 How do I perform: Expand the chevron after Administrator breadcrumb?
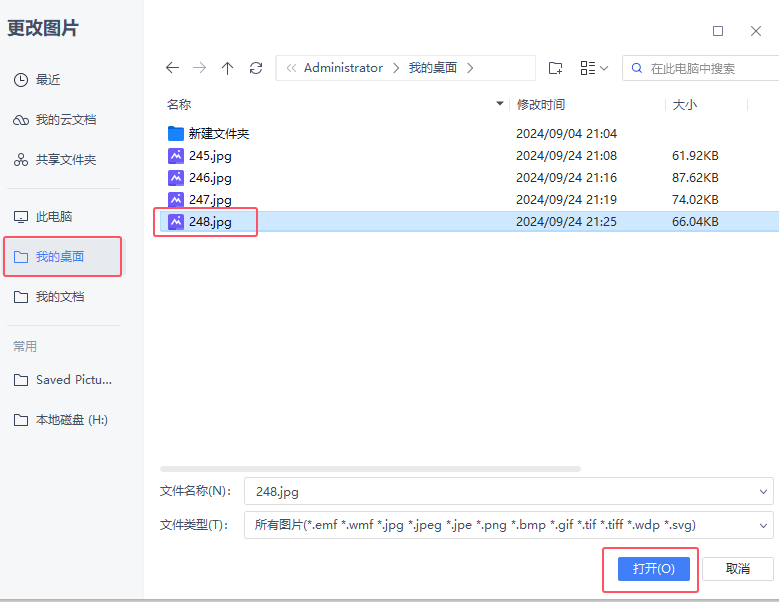coord(396,68)
